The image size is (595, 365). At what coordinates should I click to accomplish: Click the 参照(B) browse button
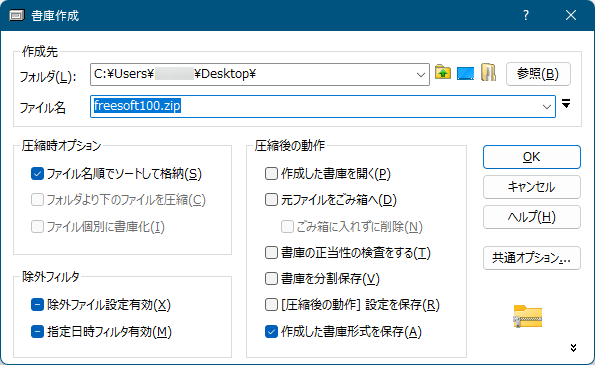[538, 74]
